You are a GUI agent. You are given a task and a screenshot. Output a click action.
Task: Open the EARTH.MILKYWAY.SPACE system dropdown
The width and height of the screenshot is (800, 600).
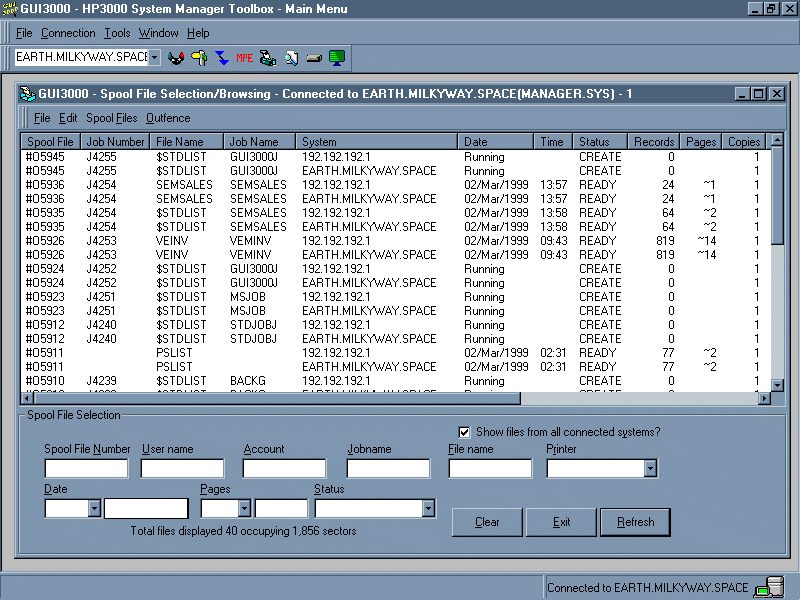pyautogui.click(x=154, y=58)
